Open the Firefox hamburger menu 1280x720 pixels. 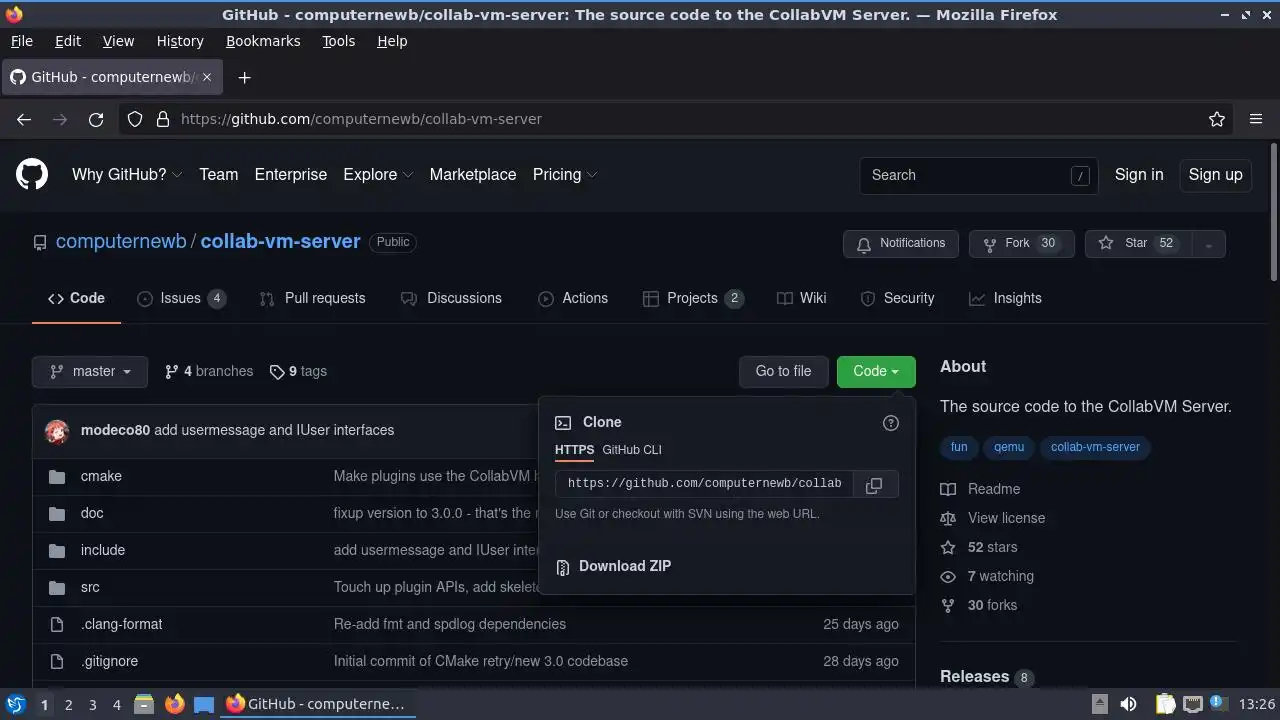[1256, 119]
